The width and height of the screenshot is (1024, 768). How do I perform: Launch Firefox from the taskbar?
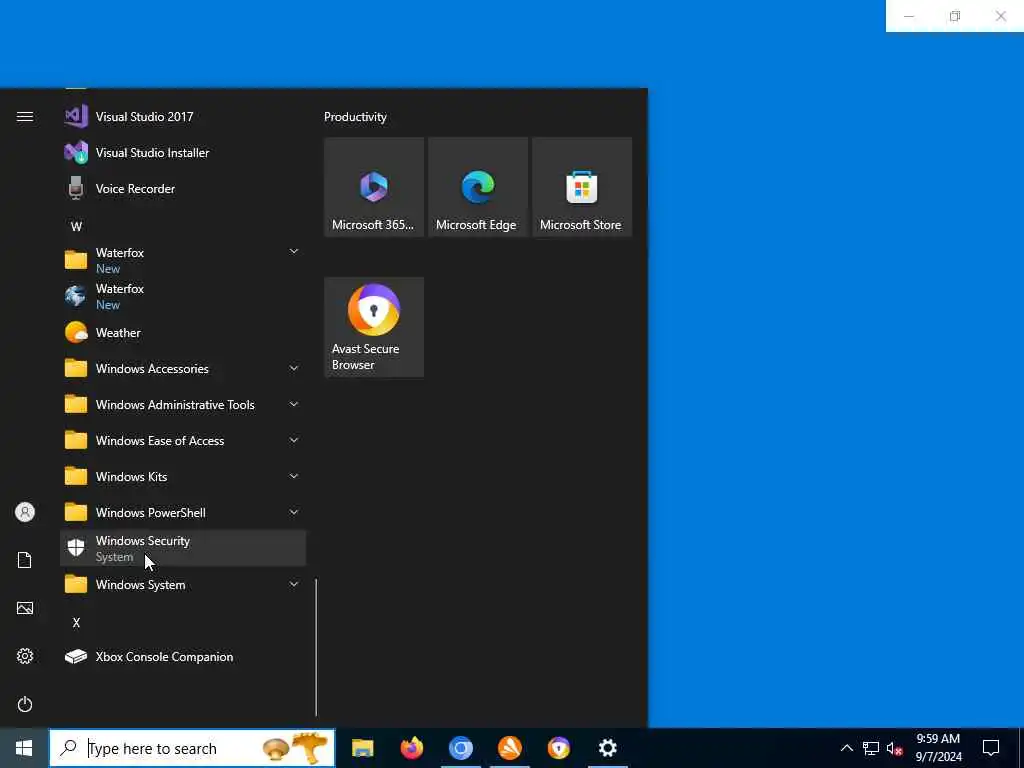click(x=411, y=748)
